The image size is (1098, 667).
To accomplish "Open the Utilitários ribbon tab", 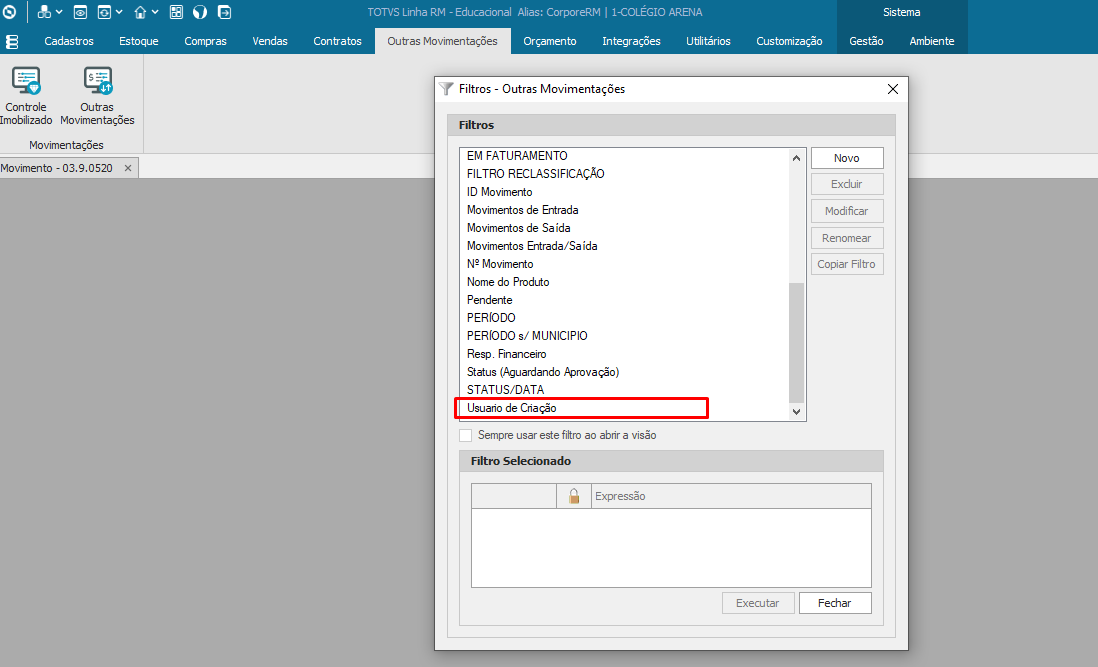I will 708,41.
